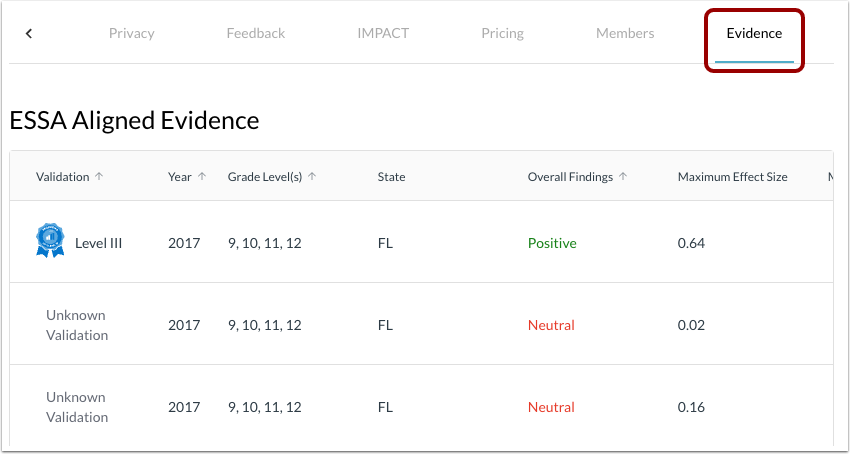Select the Level III validation label
Screen dimensions: 850x454
pyautogui.click(x=98, y=243)
